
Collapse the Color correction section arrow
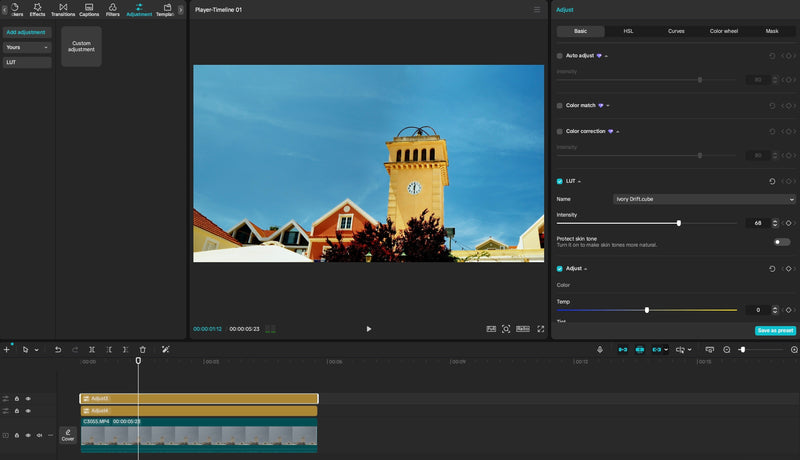tap(617, 132)
